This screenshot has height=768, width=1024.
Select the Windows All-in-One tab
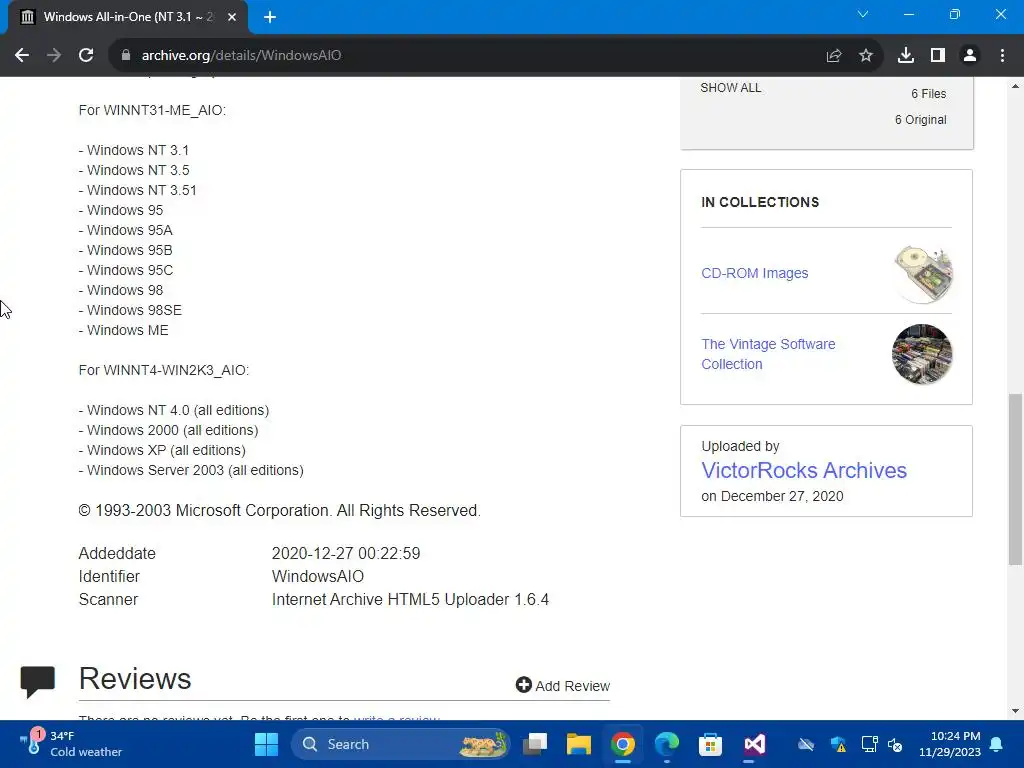tap(128, 17)
